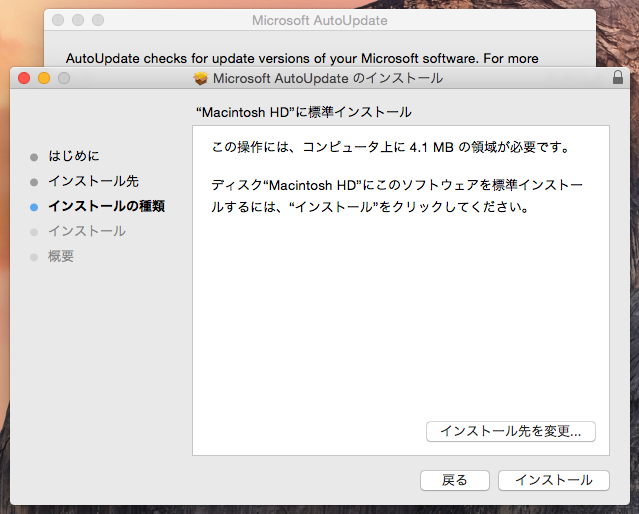Viewport: 639px width, 514px height.
Task: Click the gray bullet beside はじめに
Action: [x=34, y=157]
